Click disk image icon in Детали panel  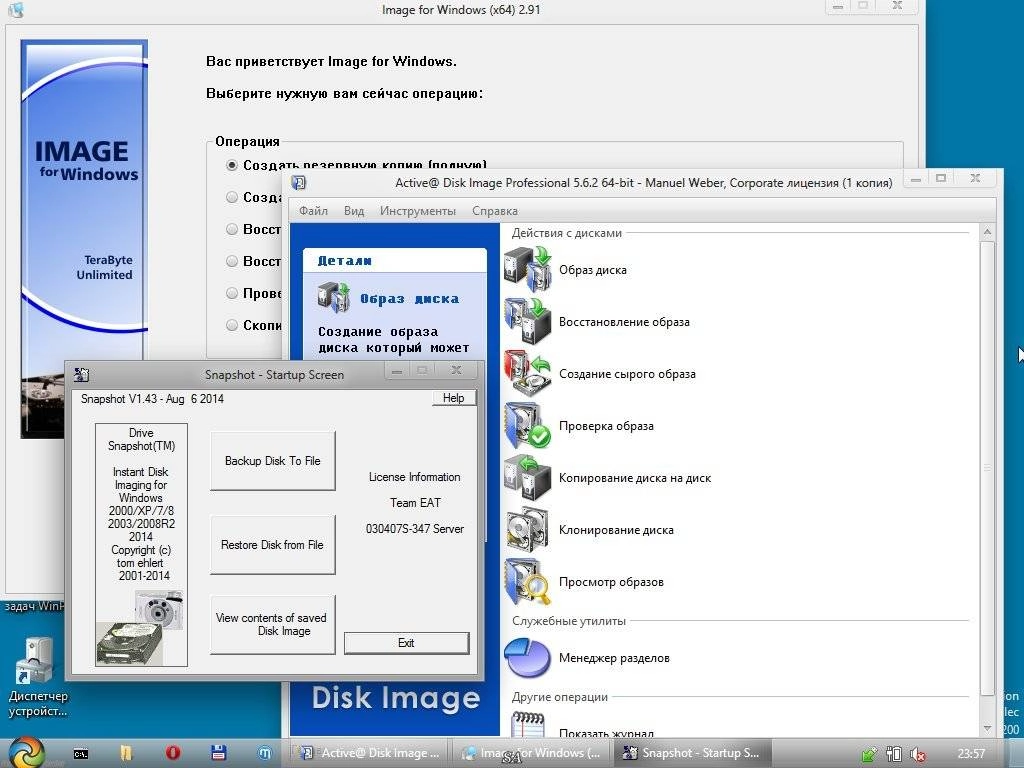pos(334,298)
